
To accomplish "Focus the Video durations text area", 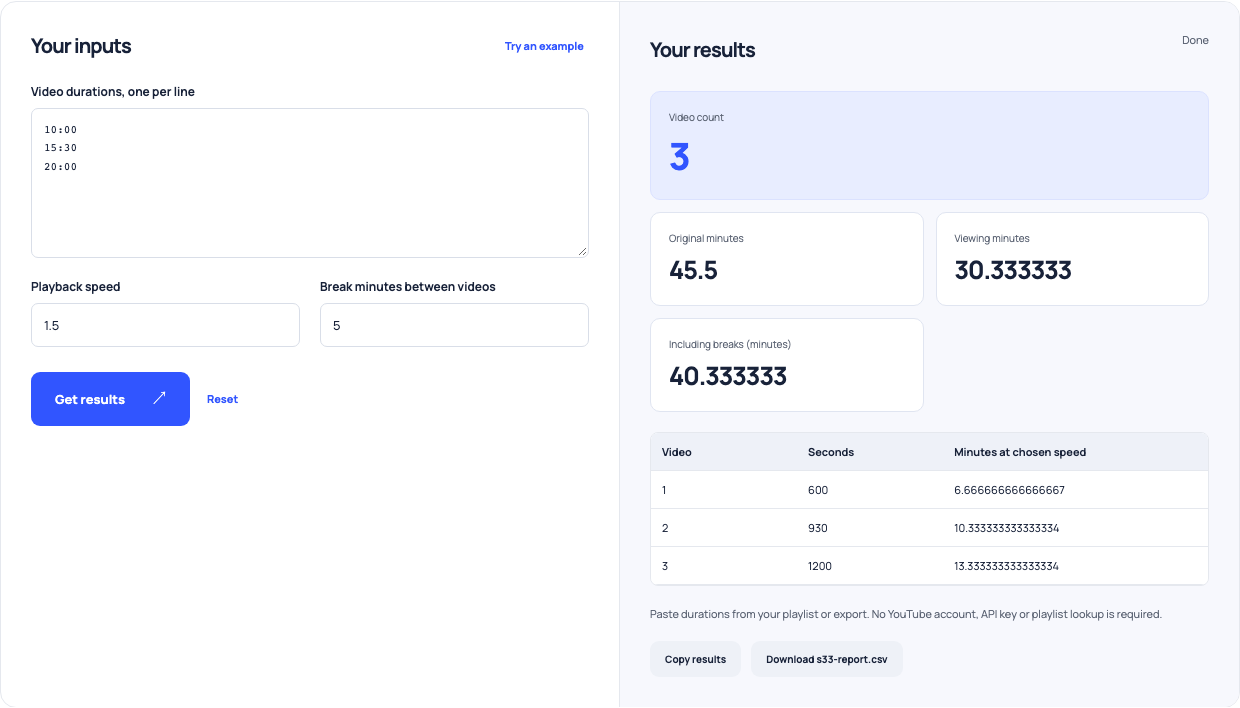I will [310, 183].
